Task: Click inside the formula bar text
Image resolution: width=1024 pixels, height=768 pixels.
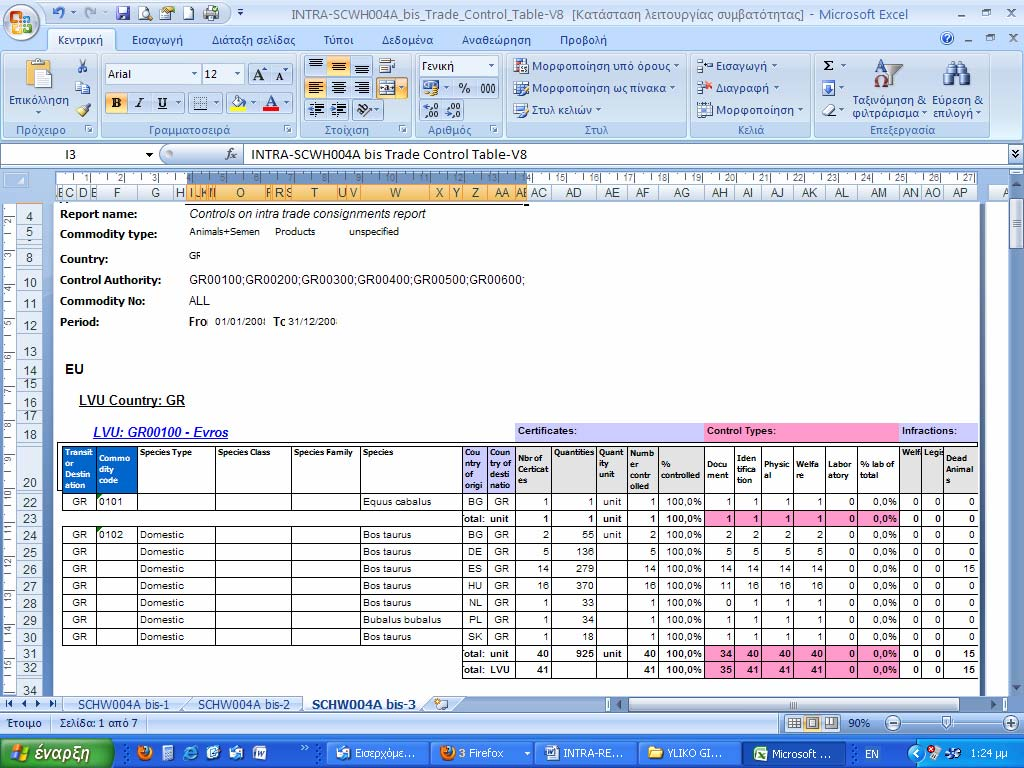Action: click(x=389, y=155)
